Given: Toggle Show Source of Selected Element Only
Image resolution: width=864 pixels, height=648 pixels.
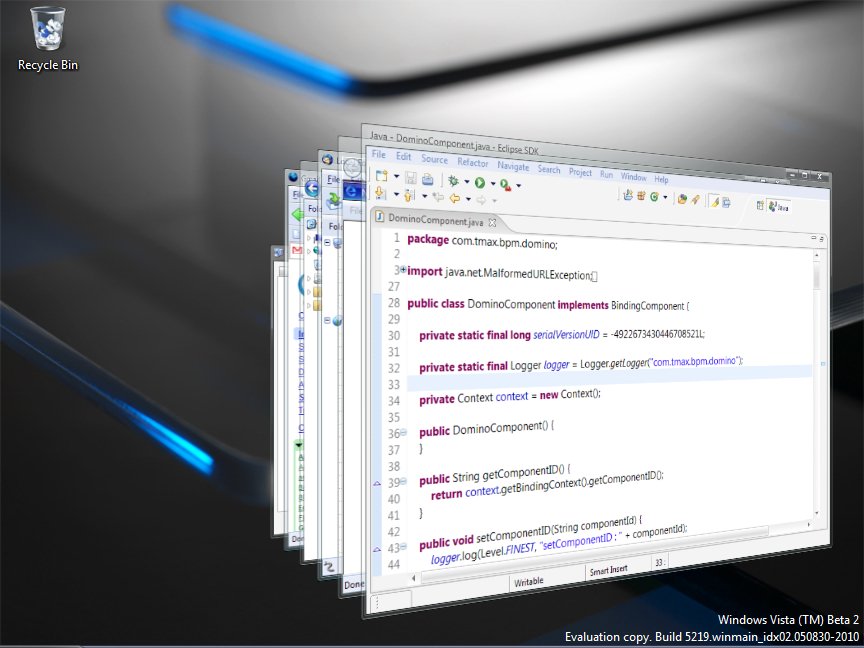Looking at the screenshot, I should pyautogui.click(x=726, y=203).
